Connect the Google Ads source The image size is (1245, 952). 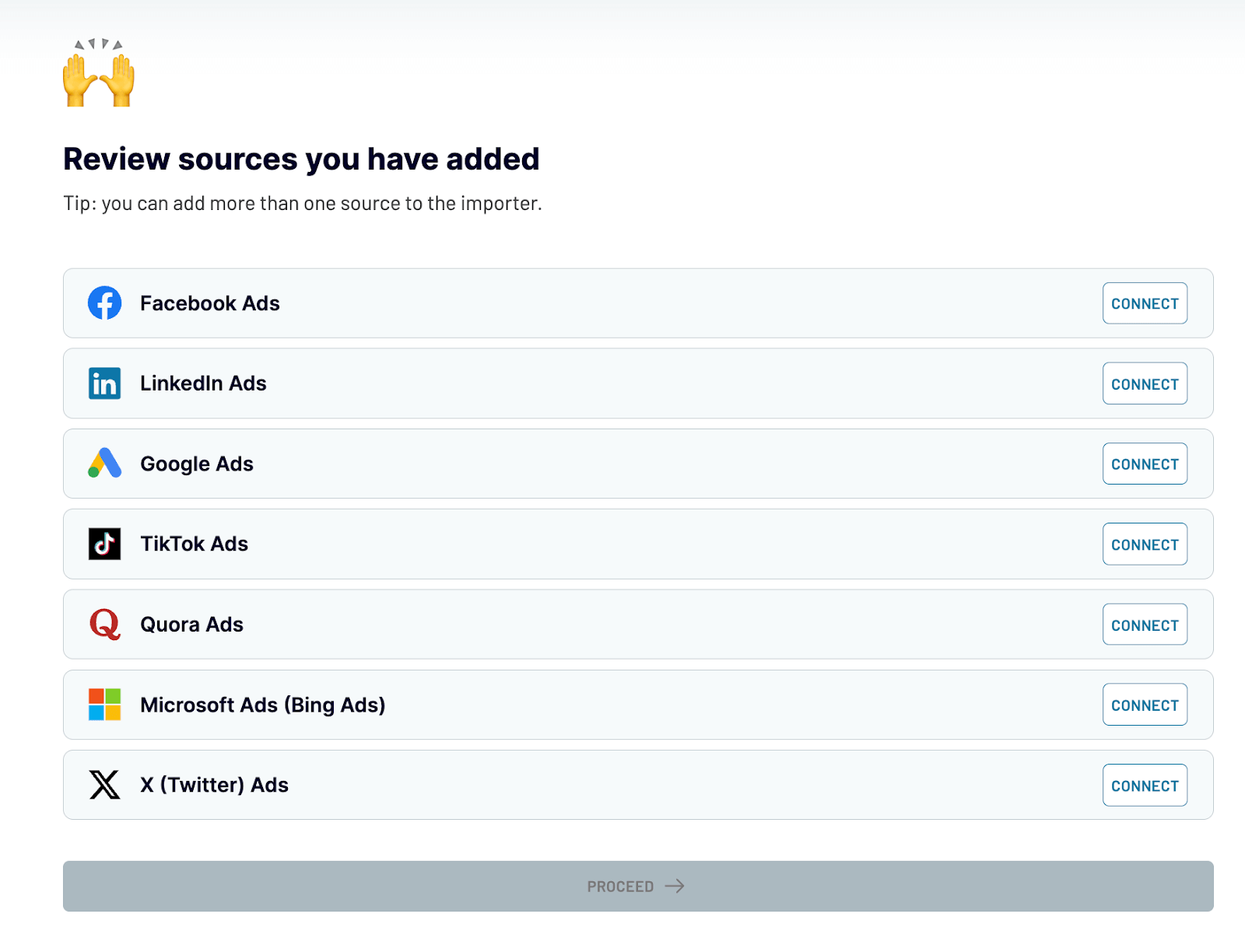point(1145,464)
